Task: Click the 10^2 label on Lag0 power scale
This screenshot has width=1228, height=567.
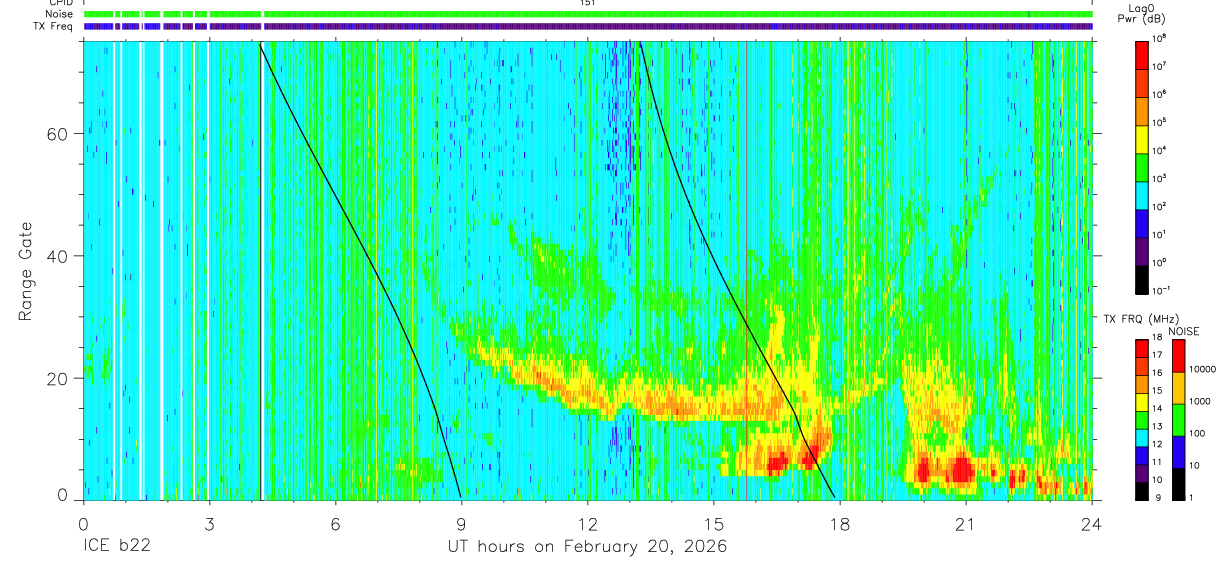Action: click(1160, 206)
